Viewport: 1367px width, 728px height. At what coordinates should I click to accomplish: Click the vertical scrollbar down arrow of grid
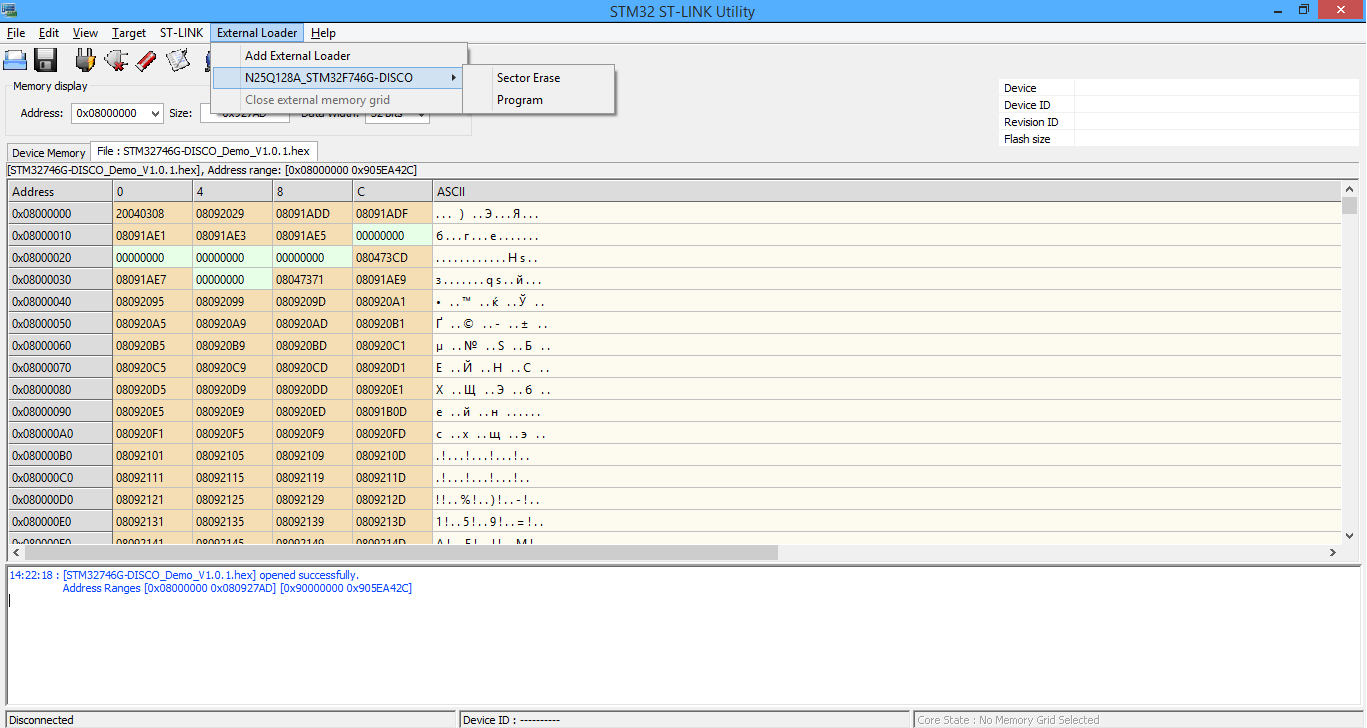[1349, 536]
